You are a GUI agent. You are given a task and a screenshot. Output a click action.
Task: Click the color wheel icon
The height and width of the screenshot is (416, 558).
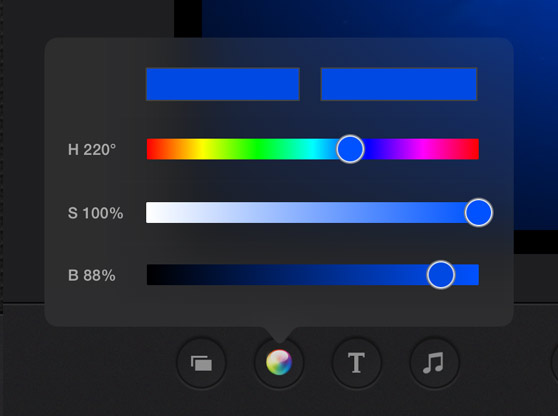click(x=279, y=363)
